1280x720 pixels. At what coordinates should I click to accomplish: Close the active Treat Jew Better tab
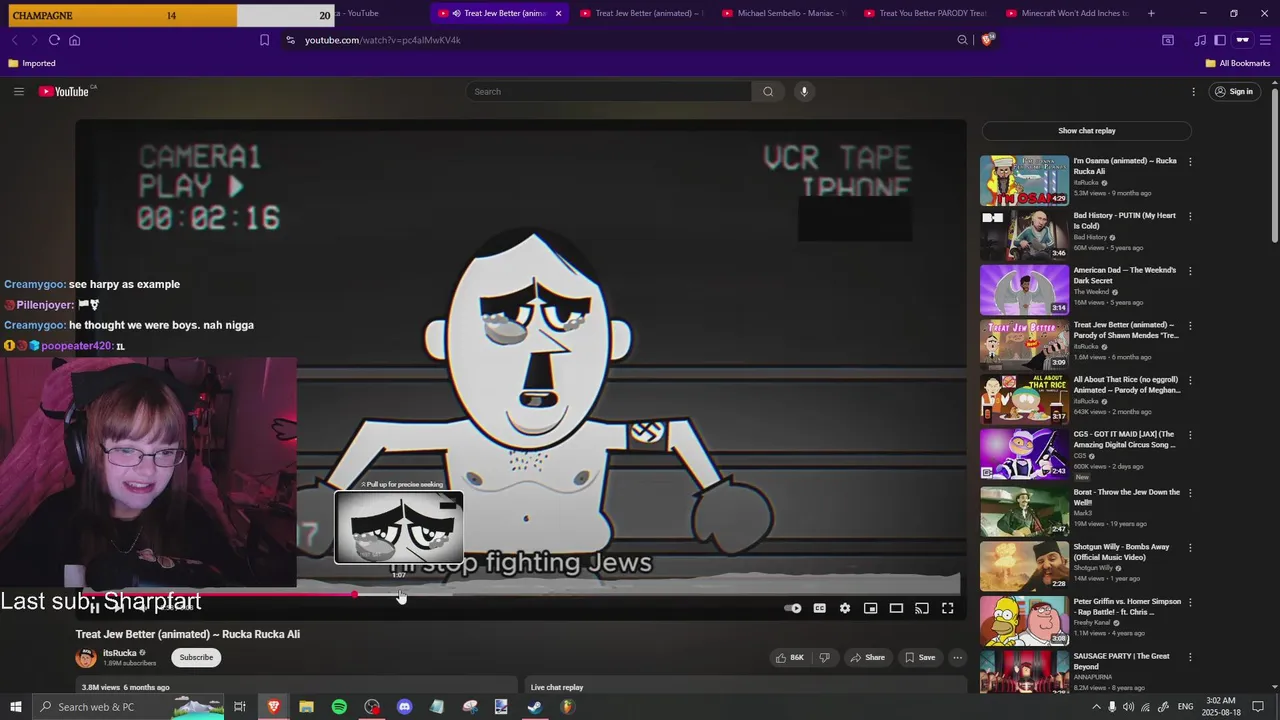pos(558,13)
